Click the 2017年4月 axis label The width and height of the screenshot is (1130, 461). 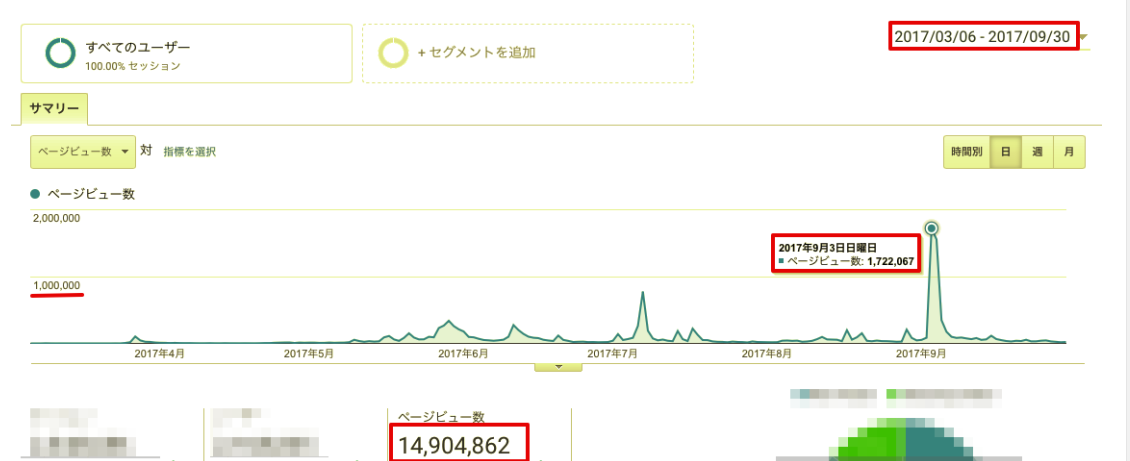pyautogui.click(x=159, y=354)
